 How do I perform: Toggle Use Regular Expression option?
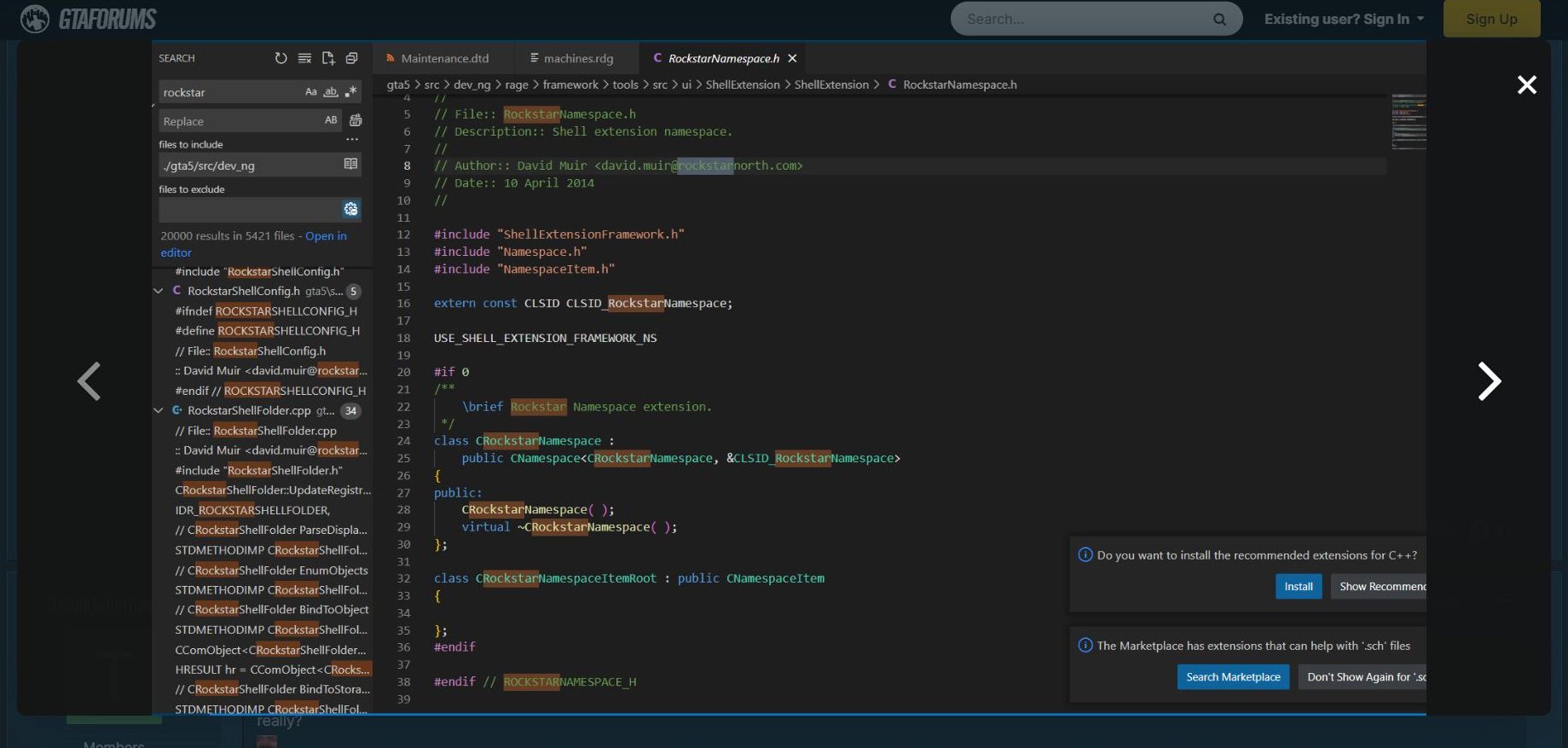click(x=350, y=91)
